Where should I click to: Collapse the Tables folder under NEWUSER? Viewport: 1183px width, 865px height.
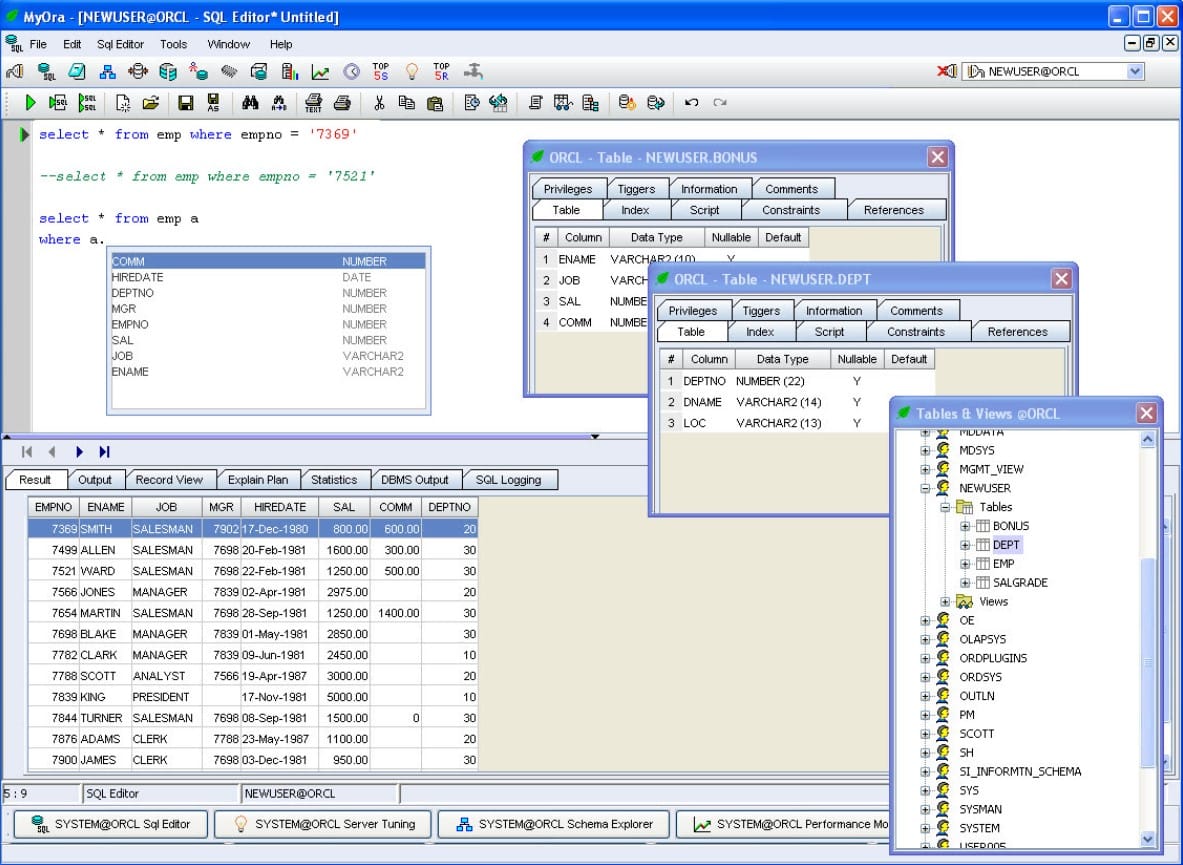coord(945,507)
